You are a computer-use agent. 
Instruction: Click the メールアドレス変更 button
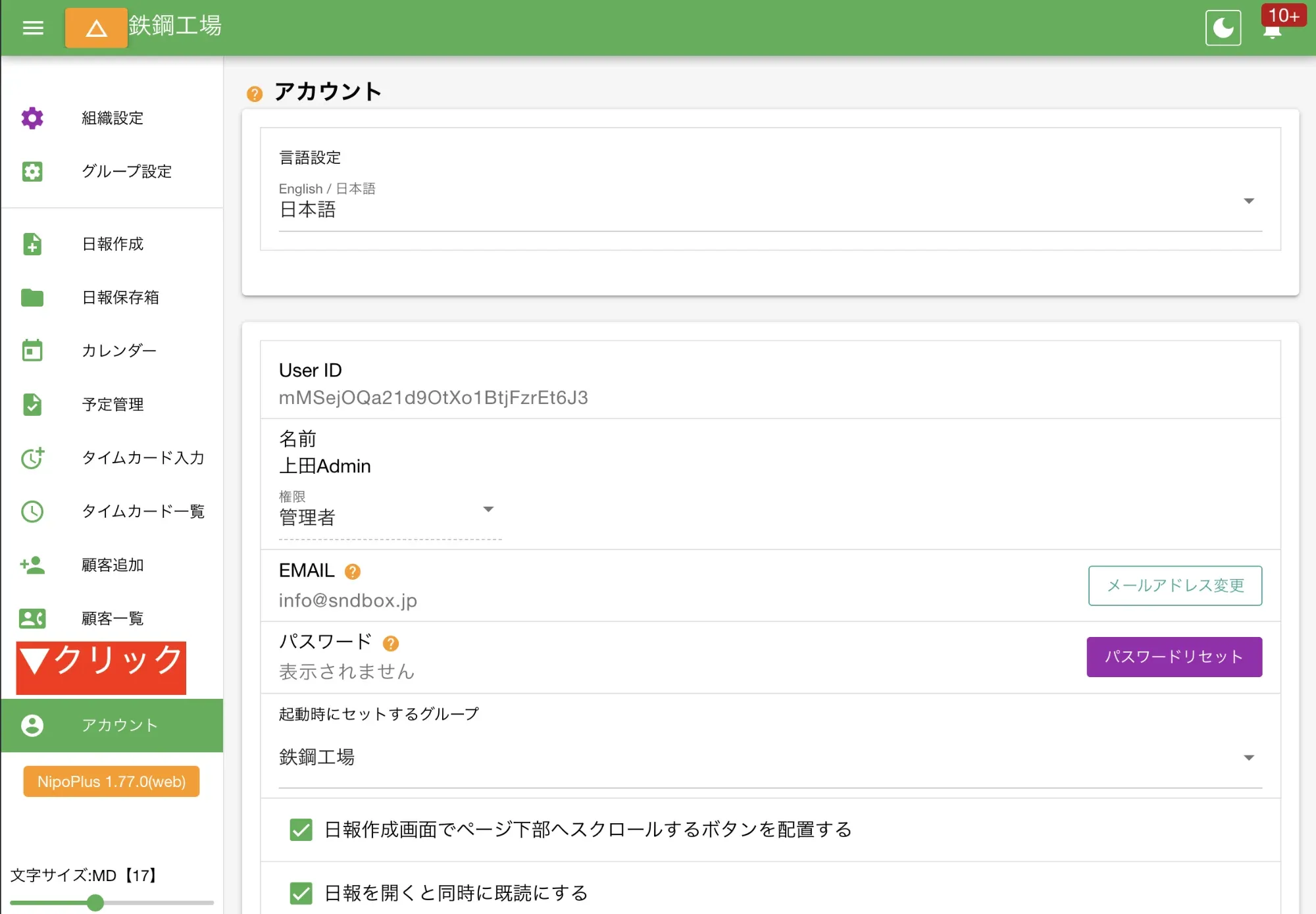tap(1175, 586)
